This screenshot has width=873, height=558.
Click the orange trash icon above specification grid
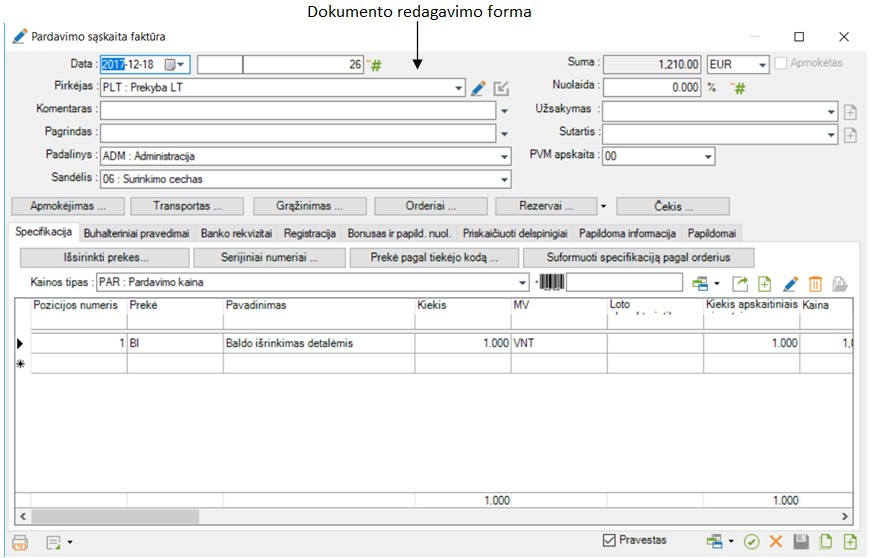coord(815,283)
